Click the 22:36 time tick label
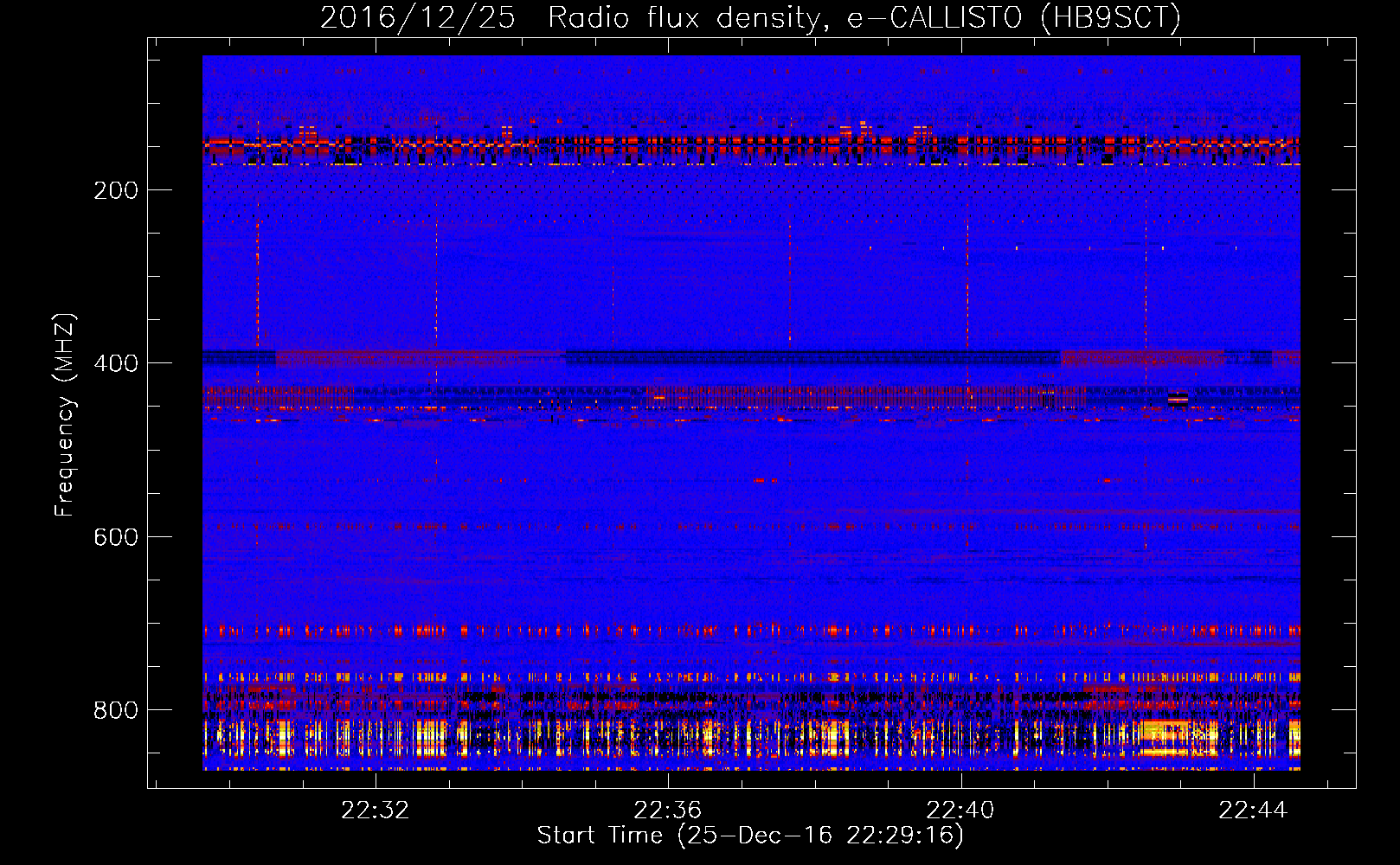 pyautogui.click(x=667, y=811)
